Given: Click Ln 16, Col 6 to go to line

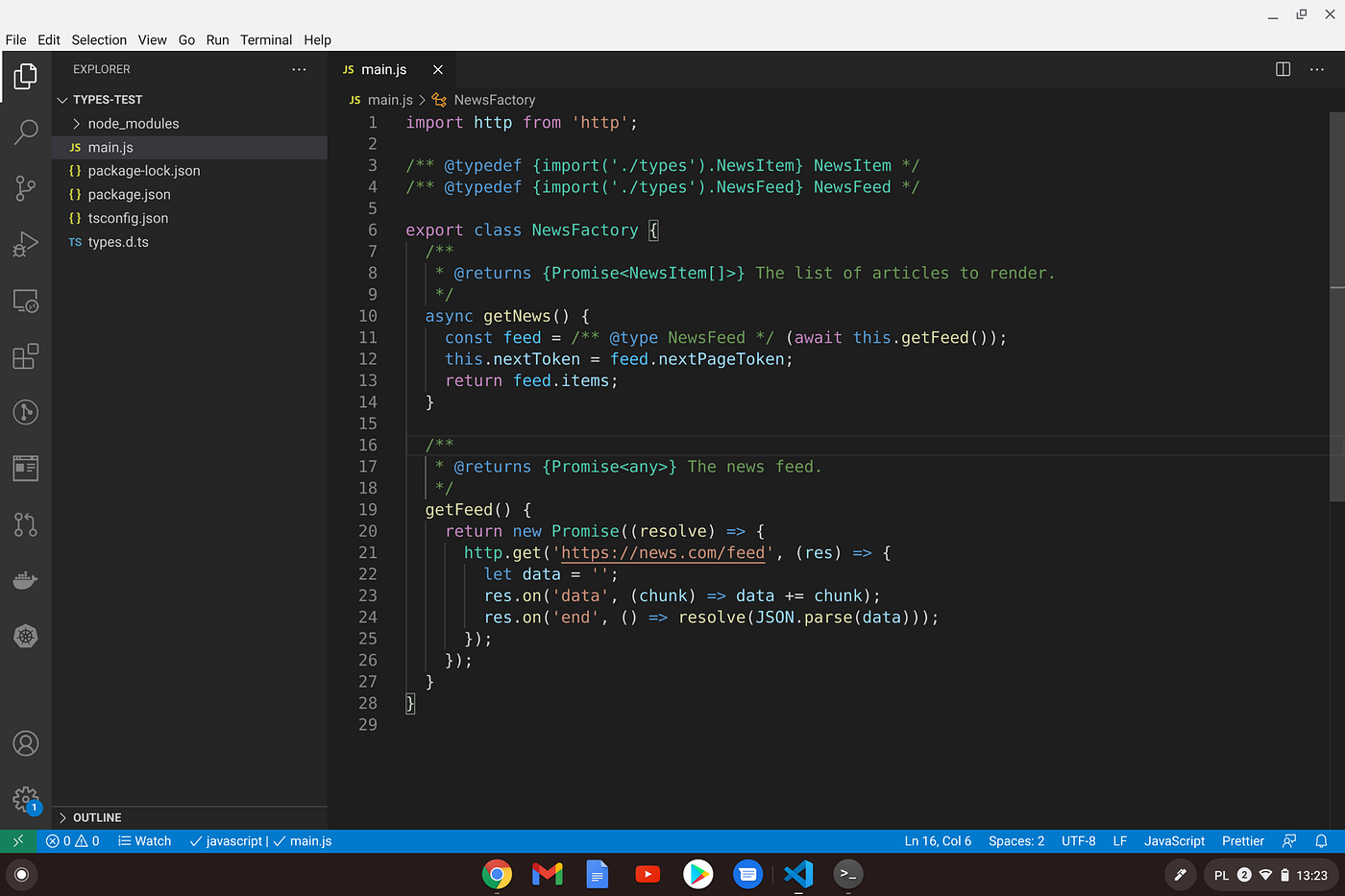Looking at the screenshot, I should [938, 840].
